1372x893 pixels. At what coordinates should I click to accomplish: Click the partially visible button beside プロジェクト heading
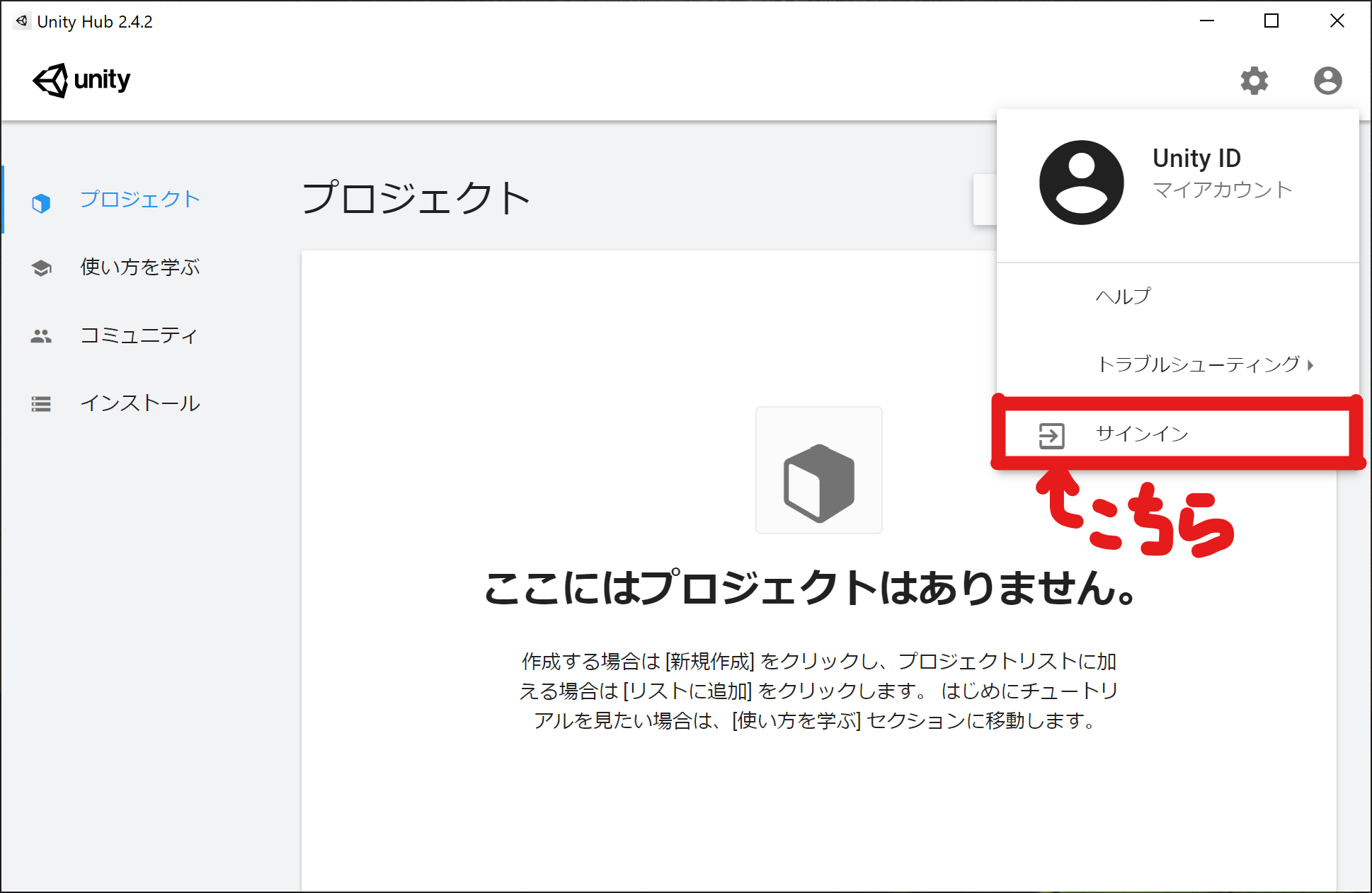[985, 199]
